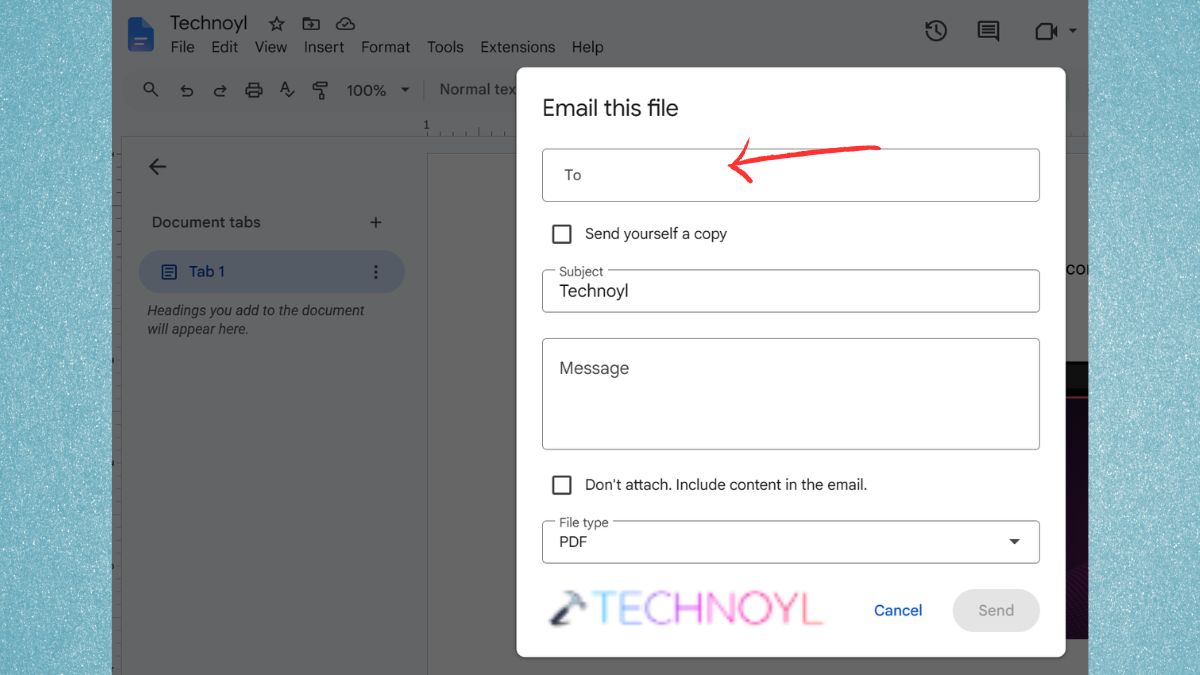This screenshot has height=675, width=1200.
Task: Open the File menu
Action: click(x=182, y=47)
